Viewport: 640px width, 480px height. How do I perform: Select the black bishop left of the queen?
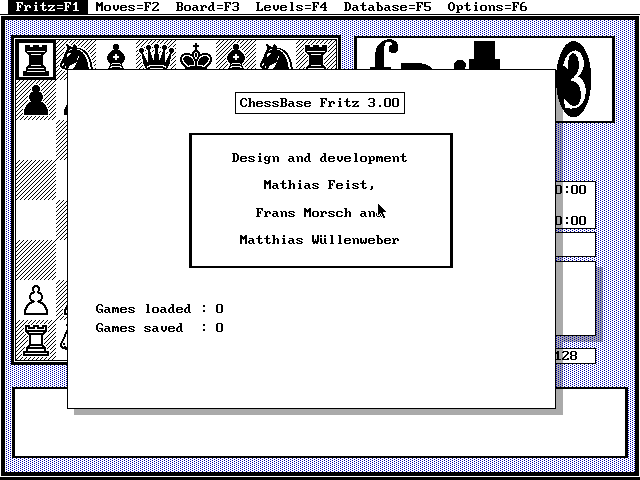click(116, 56)
